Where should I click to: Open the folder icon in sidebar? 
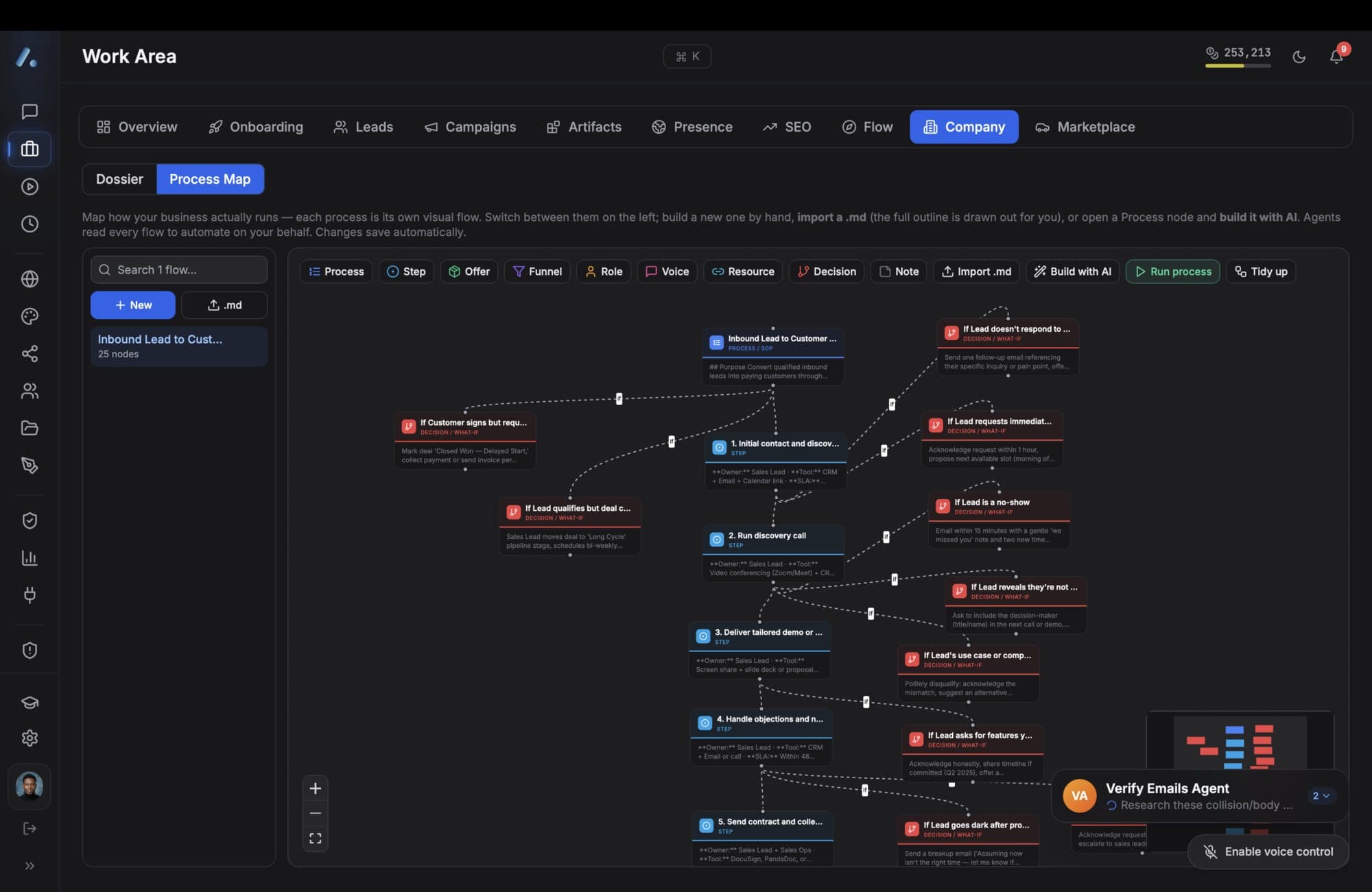point(29,429)
